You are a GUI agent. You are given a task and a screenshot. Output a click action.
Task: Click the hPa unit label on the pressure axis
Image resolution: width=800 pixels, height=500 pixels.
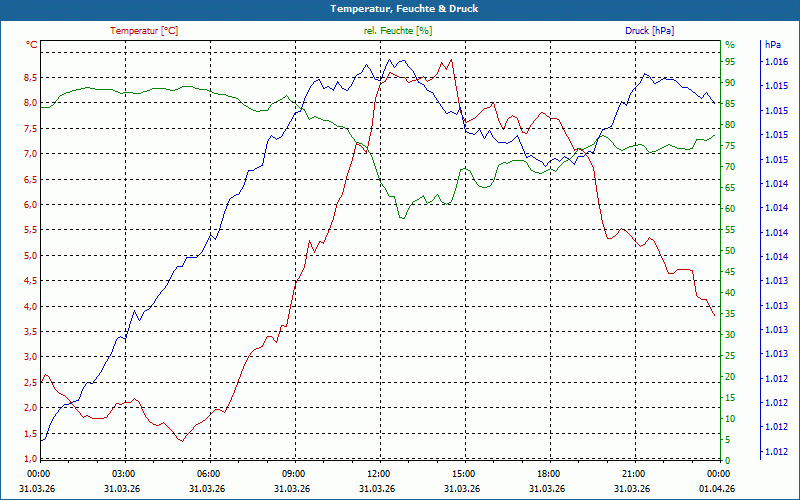[x=772, y=45]
